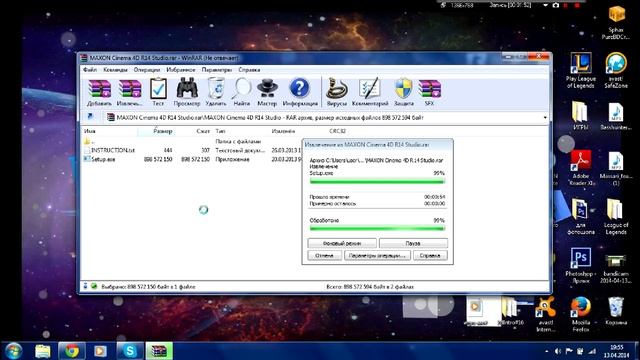Click the SFX toolbar icon
The width and height of the screenshot is (640, 360).
(429, 93)
